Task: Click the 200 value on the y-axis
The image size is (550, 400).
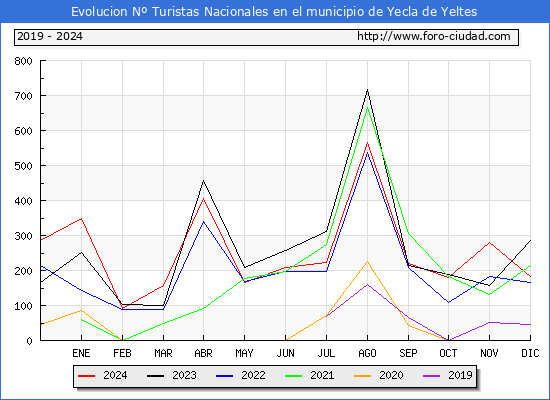Action: [23, 271]
